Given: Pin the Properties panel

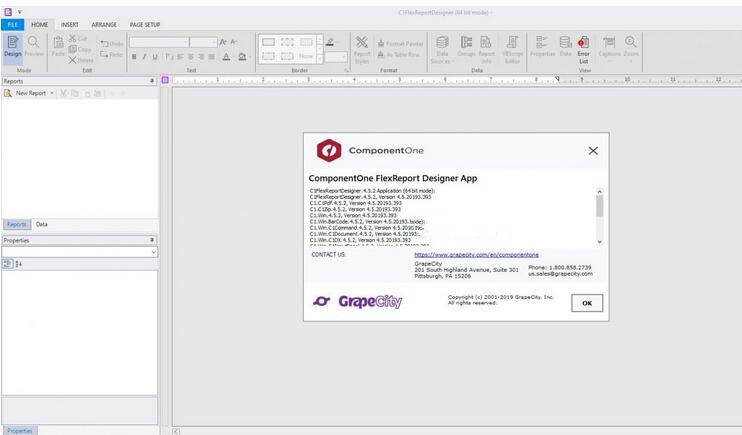Looking at the screenshot, I should (152, 240).
